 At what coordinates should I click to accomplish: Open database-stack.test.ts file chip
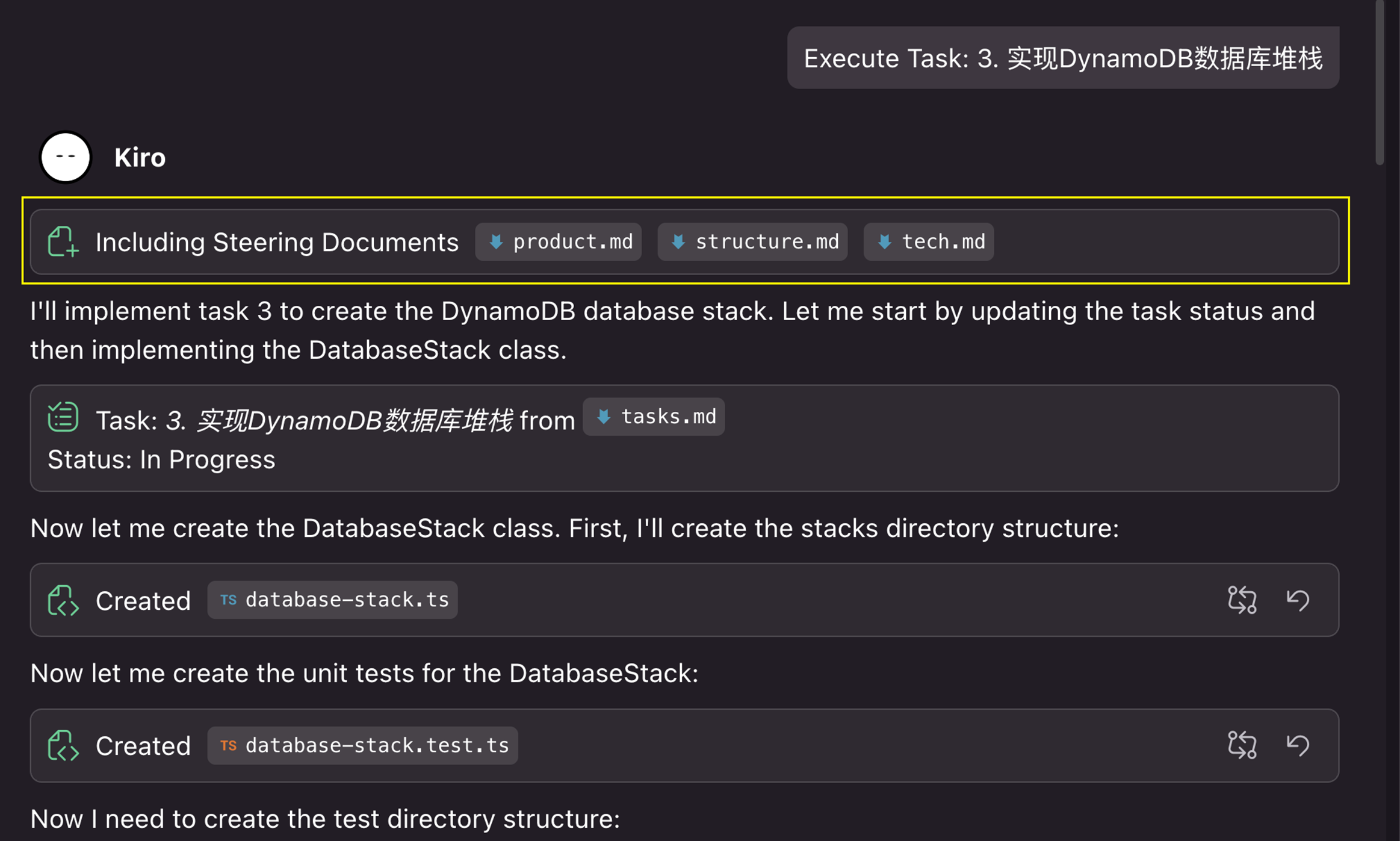tap(362, 745)
